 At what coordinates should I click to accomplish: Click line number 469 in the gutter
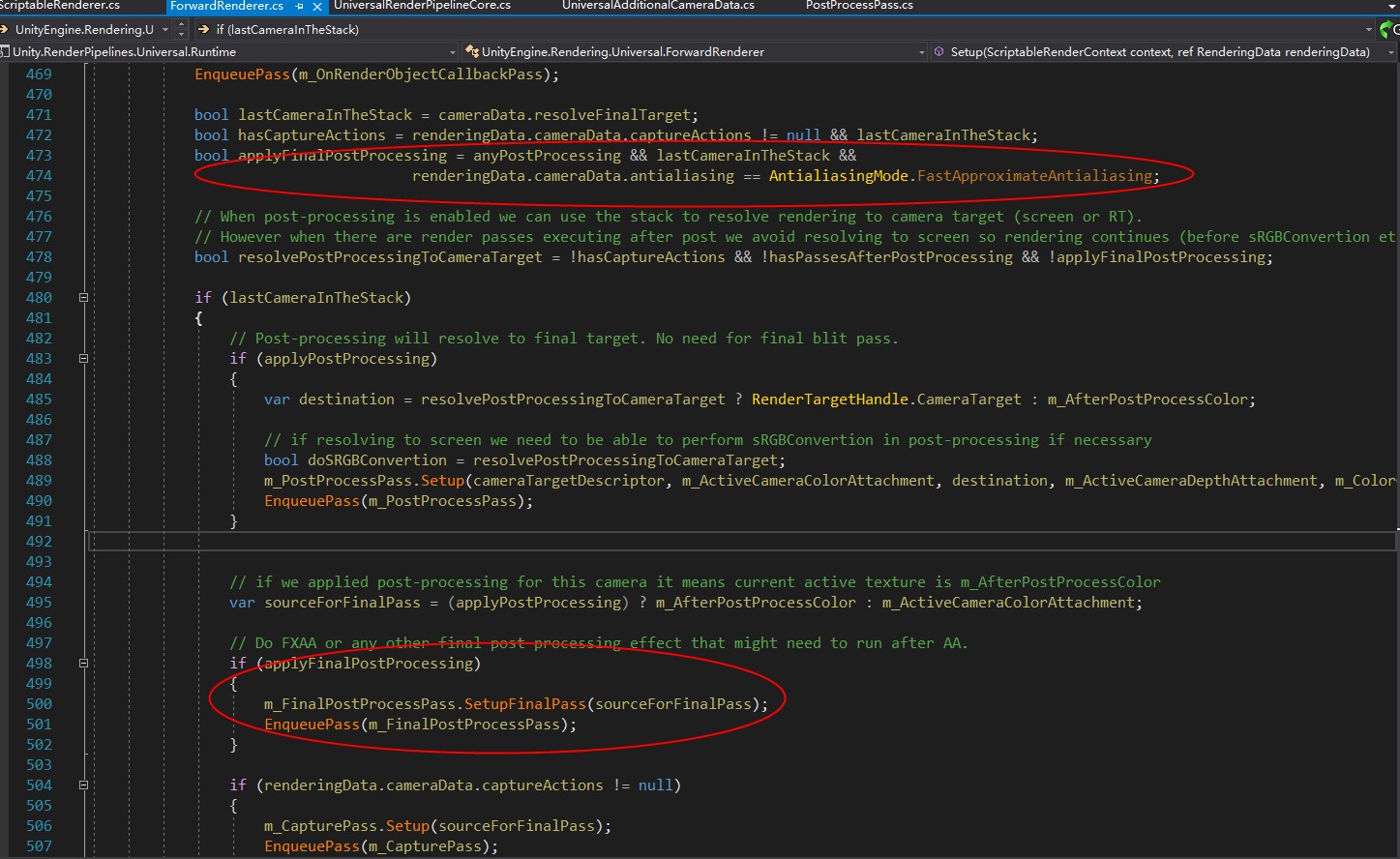tap(39, 74)
